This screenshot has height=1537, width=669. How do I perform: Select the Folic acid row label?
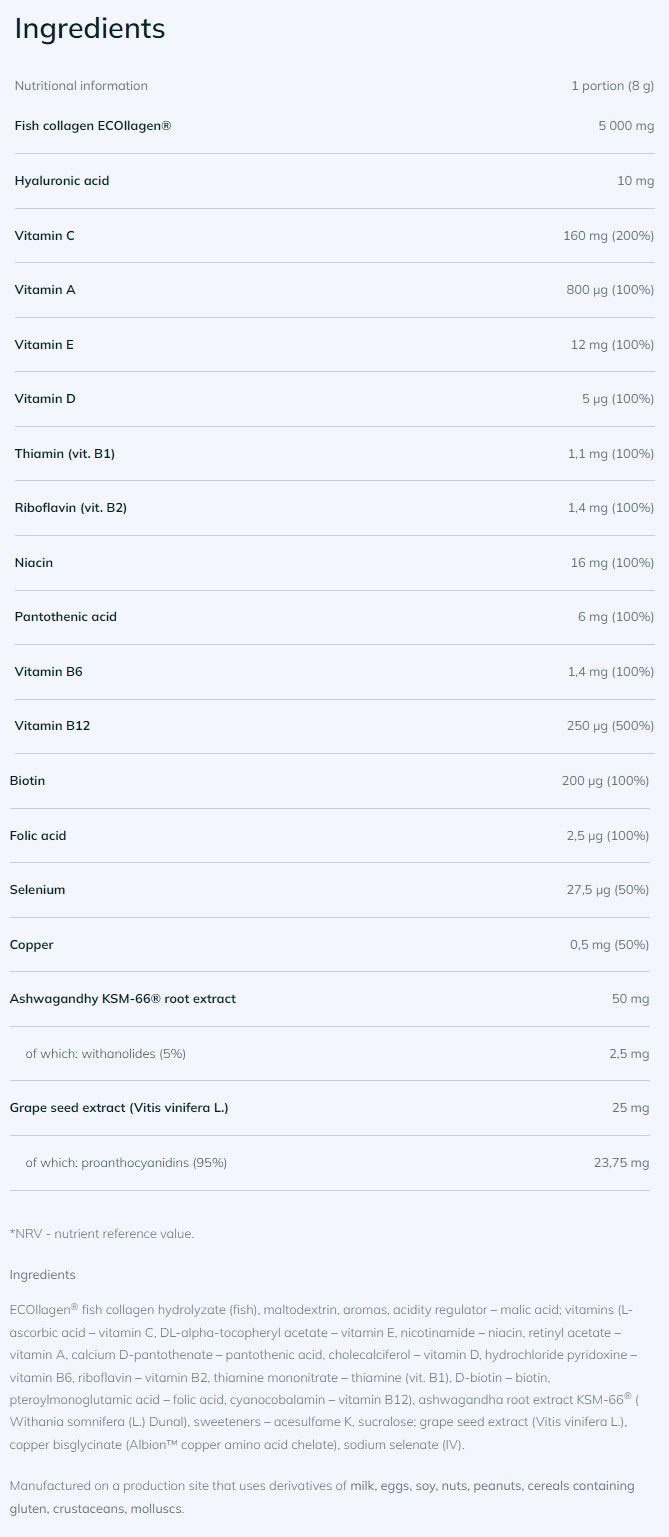tap(38, 836)
